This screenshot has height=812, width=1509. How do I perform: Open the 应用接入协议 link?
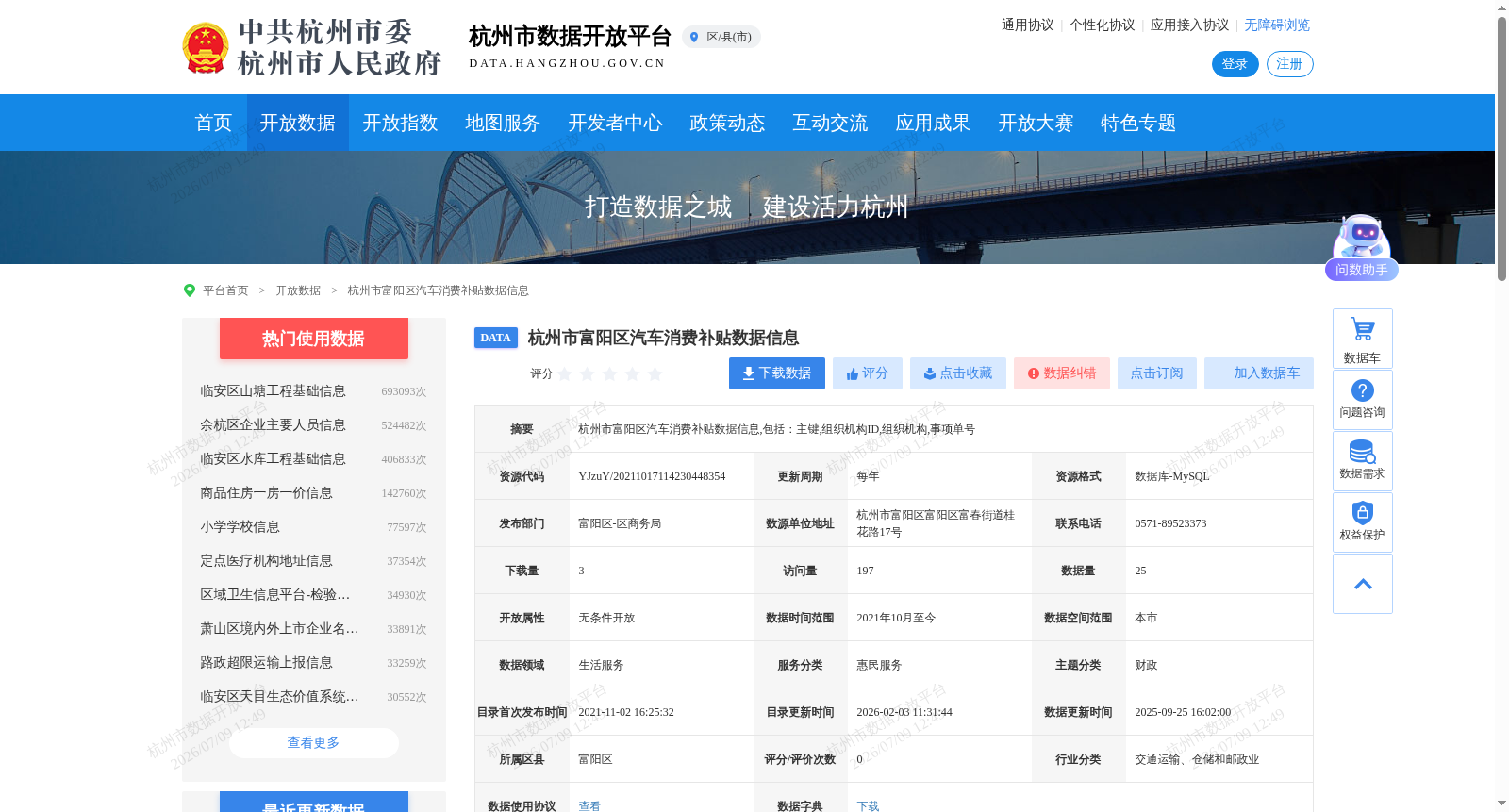tap(1189, 25)
